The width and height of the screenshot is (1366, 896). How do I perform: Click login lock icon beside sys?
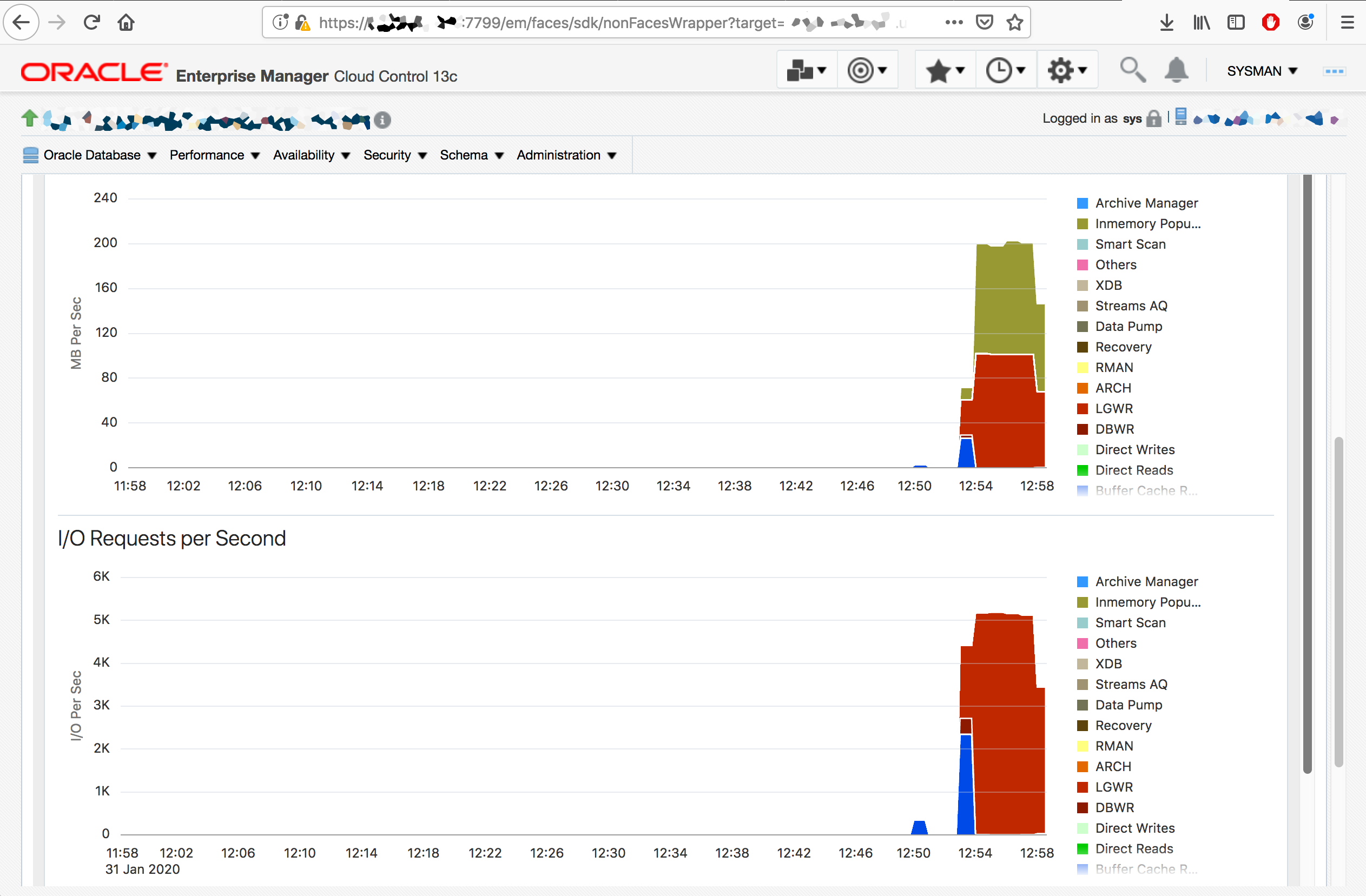tap(1153, 118)
